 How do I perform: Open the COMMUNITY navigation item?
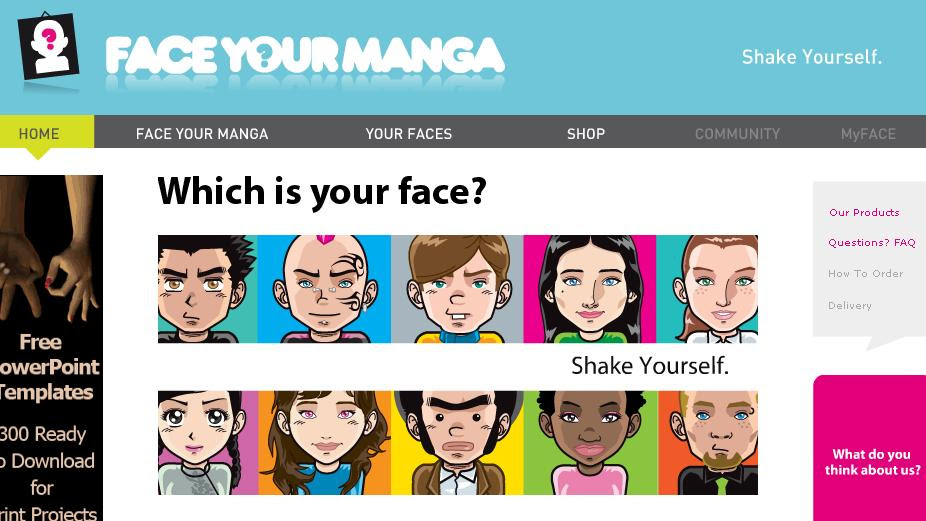click(738, 134)
